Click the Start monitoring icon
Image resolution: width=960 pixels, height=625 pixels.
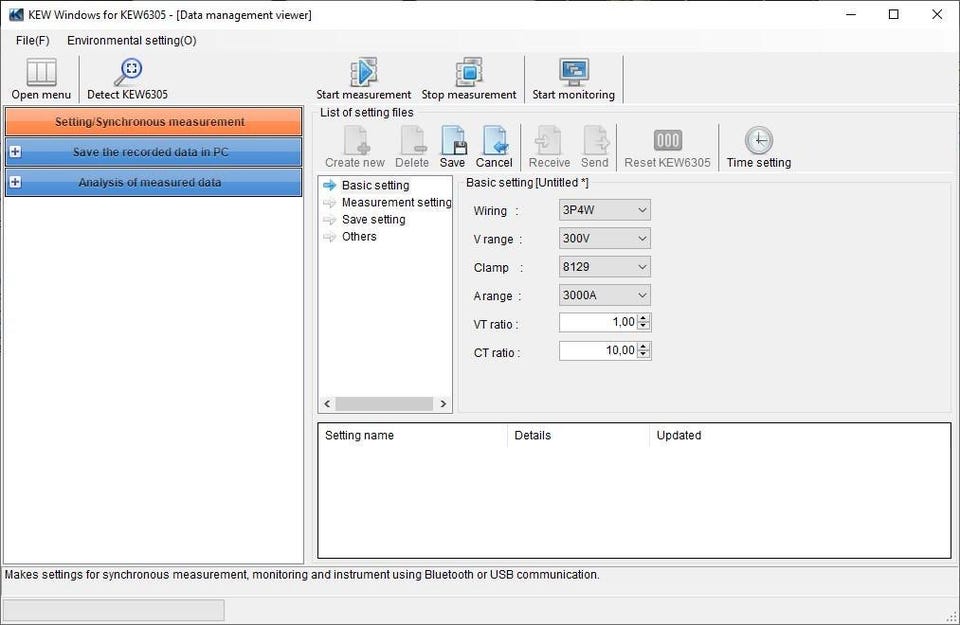574,72
